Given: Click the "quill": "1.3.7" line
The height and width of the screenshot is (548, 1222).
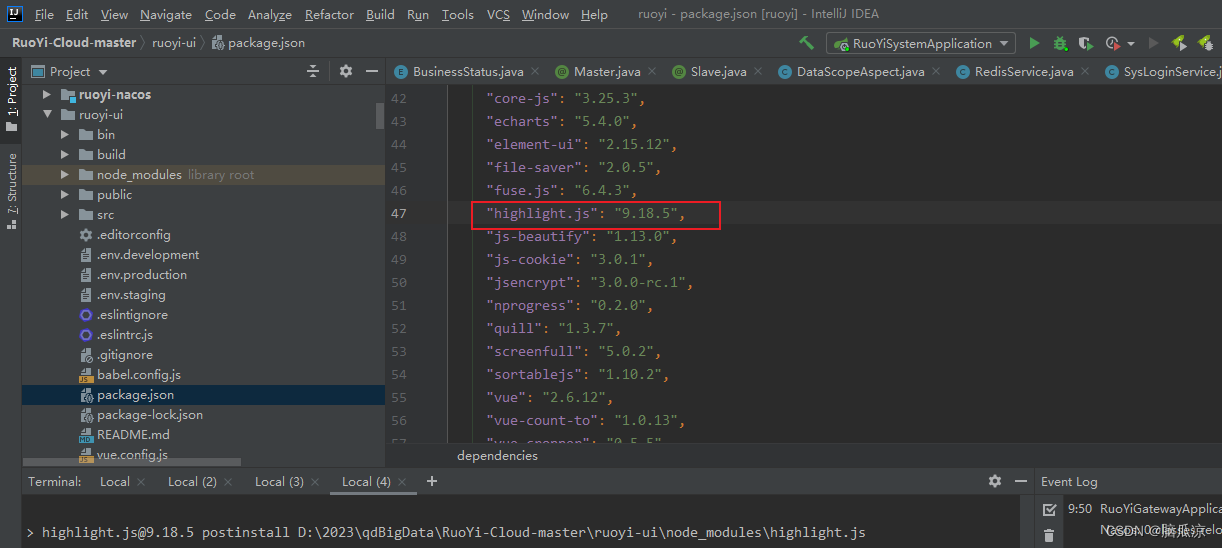Looking at the screenshot, I should pyautogui.click(x=554, y=328).
